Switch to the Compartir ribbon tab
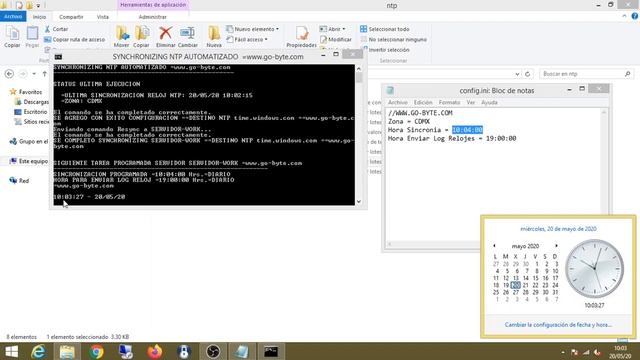Viewport: 640px width, 360px height. point(71,17)
